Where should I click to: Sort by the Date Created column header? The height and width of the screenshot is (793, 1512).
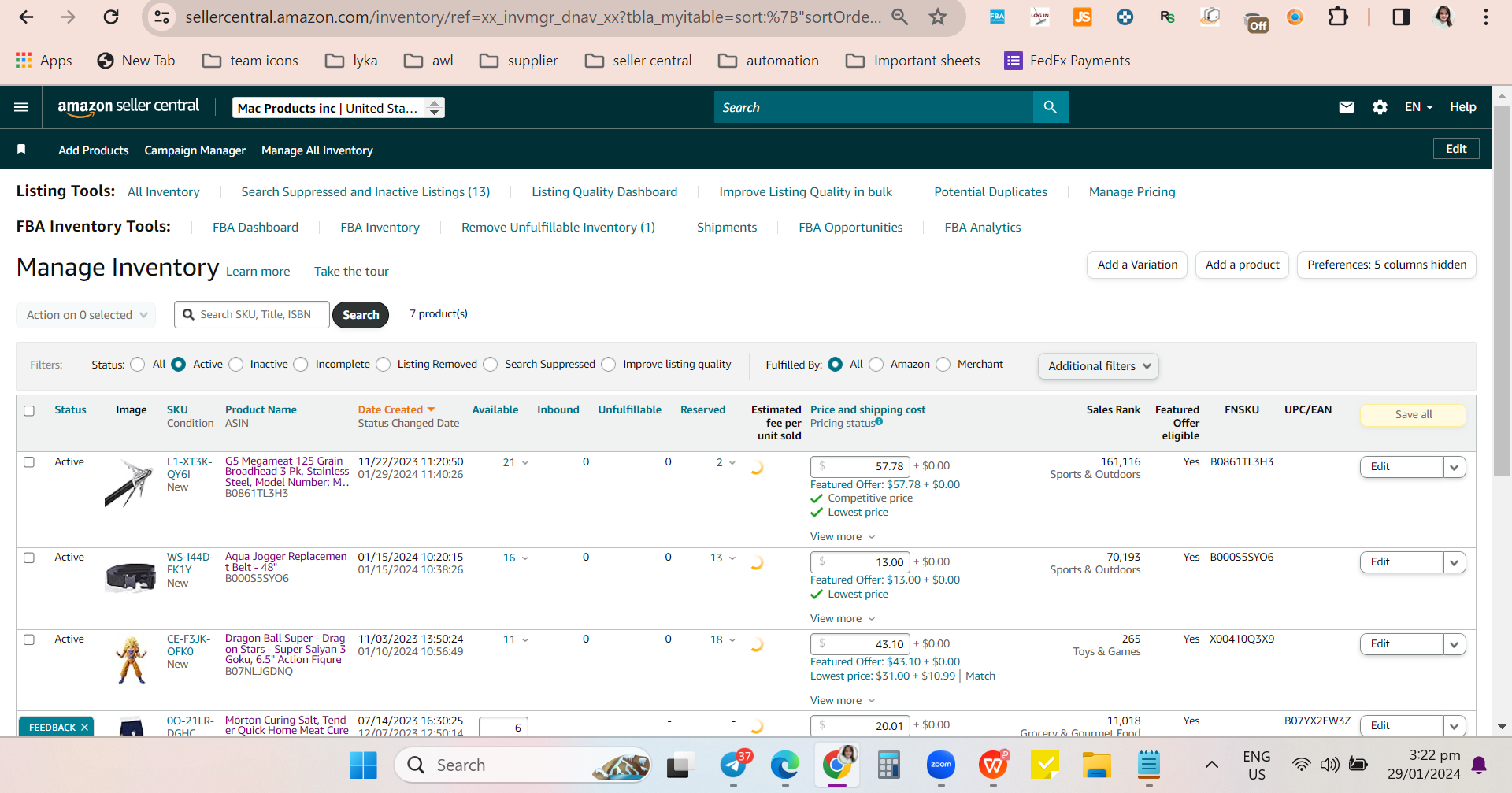(397, 410)
